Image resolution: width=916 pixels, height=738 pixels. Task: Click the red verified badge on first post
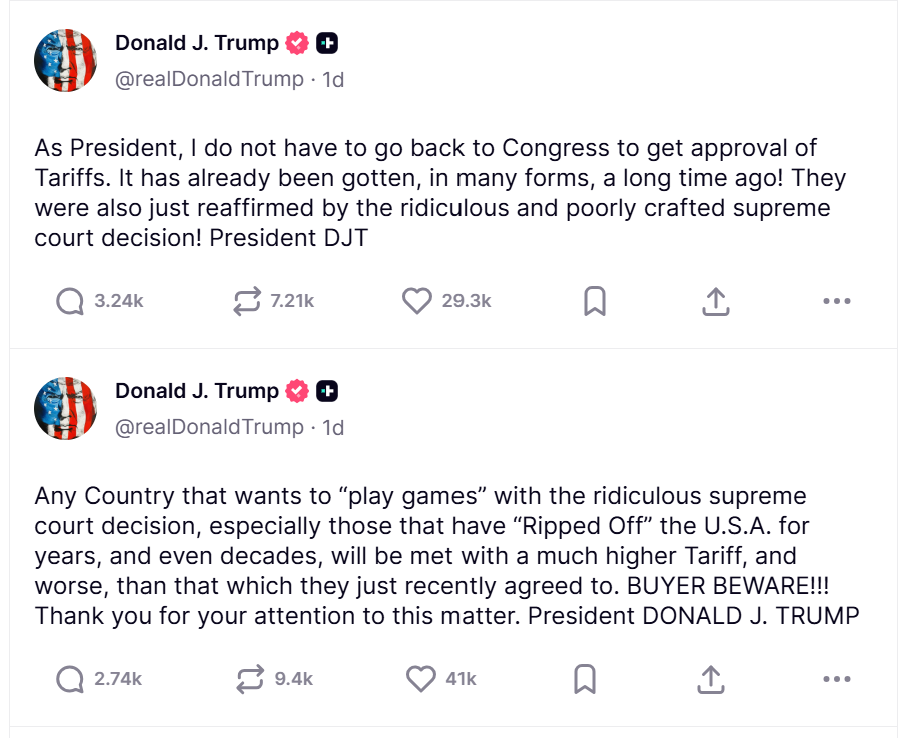pyautogui.click(x=297, y=43)
